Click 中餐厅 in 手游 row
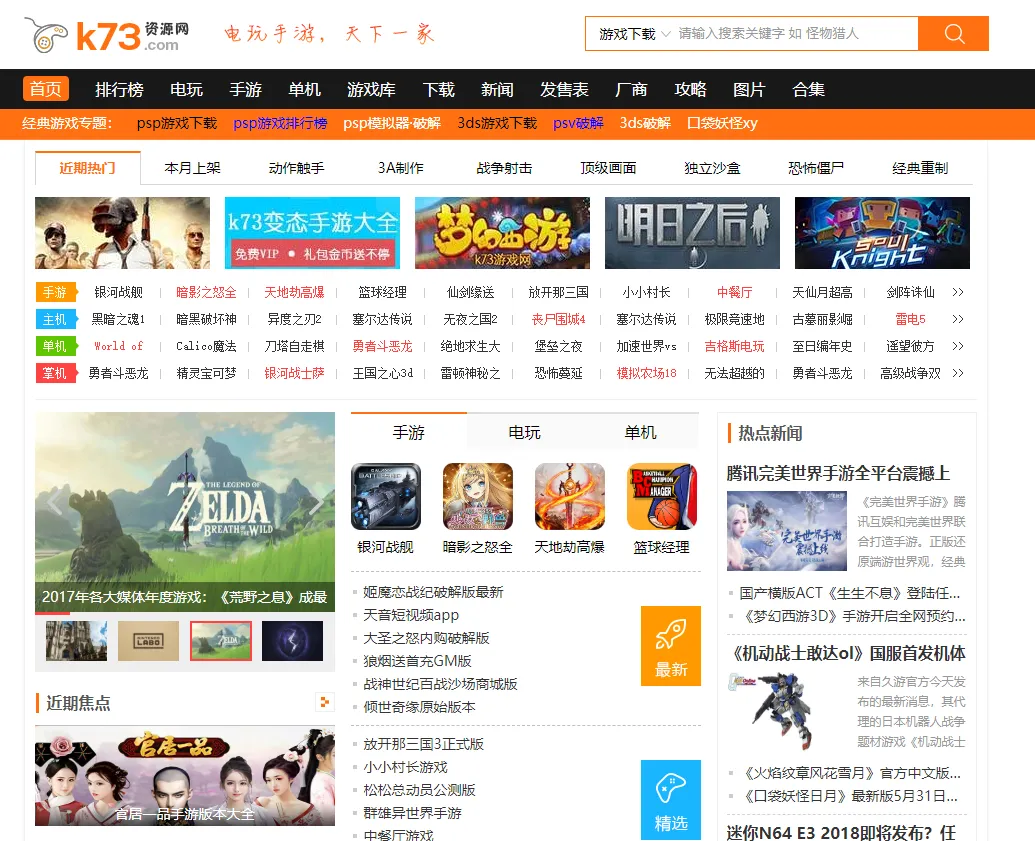This screenshot has width=1035, height=841. click(734, 292)
